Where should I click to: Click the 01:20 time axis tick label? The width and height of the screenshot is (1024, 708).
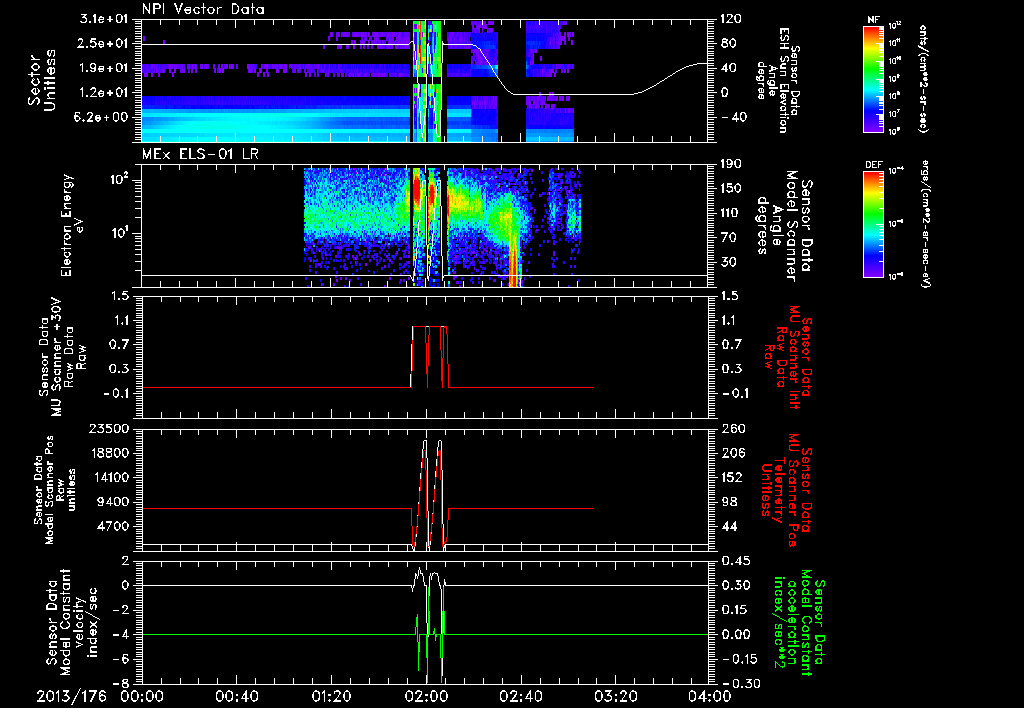tap(331, 696)
